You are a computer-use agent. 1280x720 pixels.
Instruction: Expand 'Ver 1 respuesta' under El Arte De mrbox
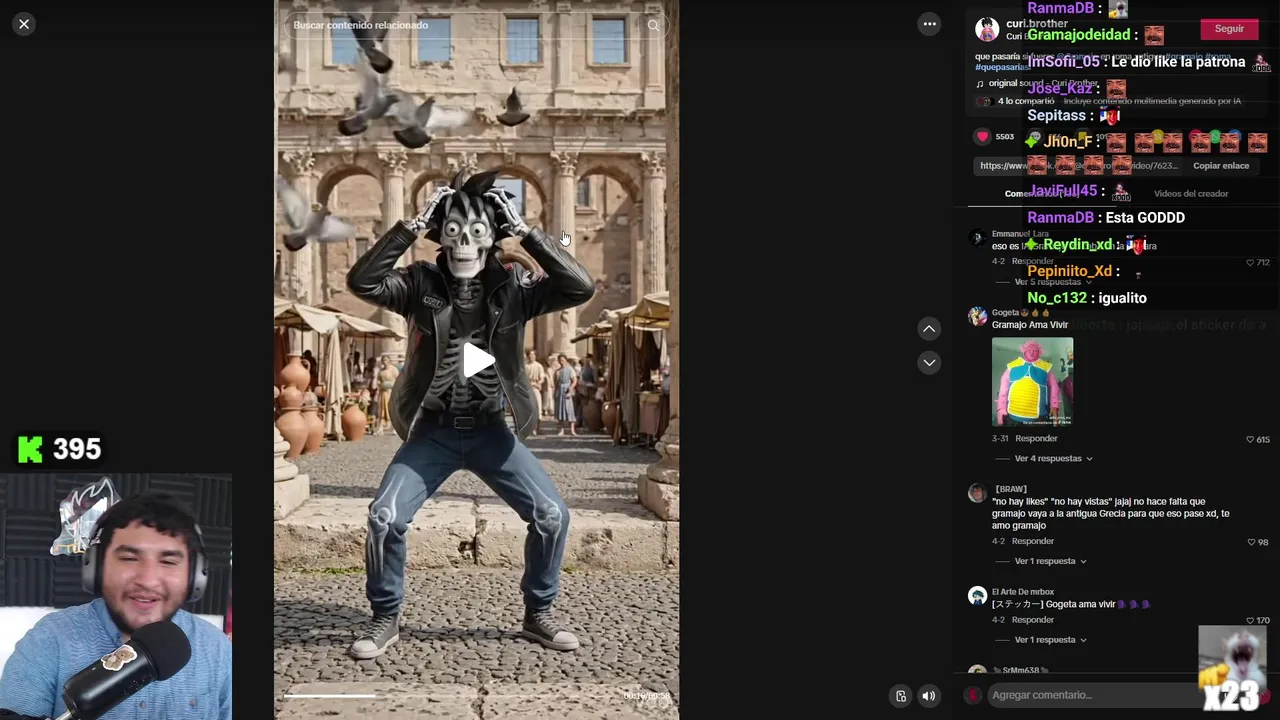tap(1050, 640)
